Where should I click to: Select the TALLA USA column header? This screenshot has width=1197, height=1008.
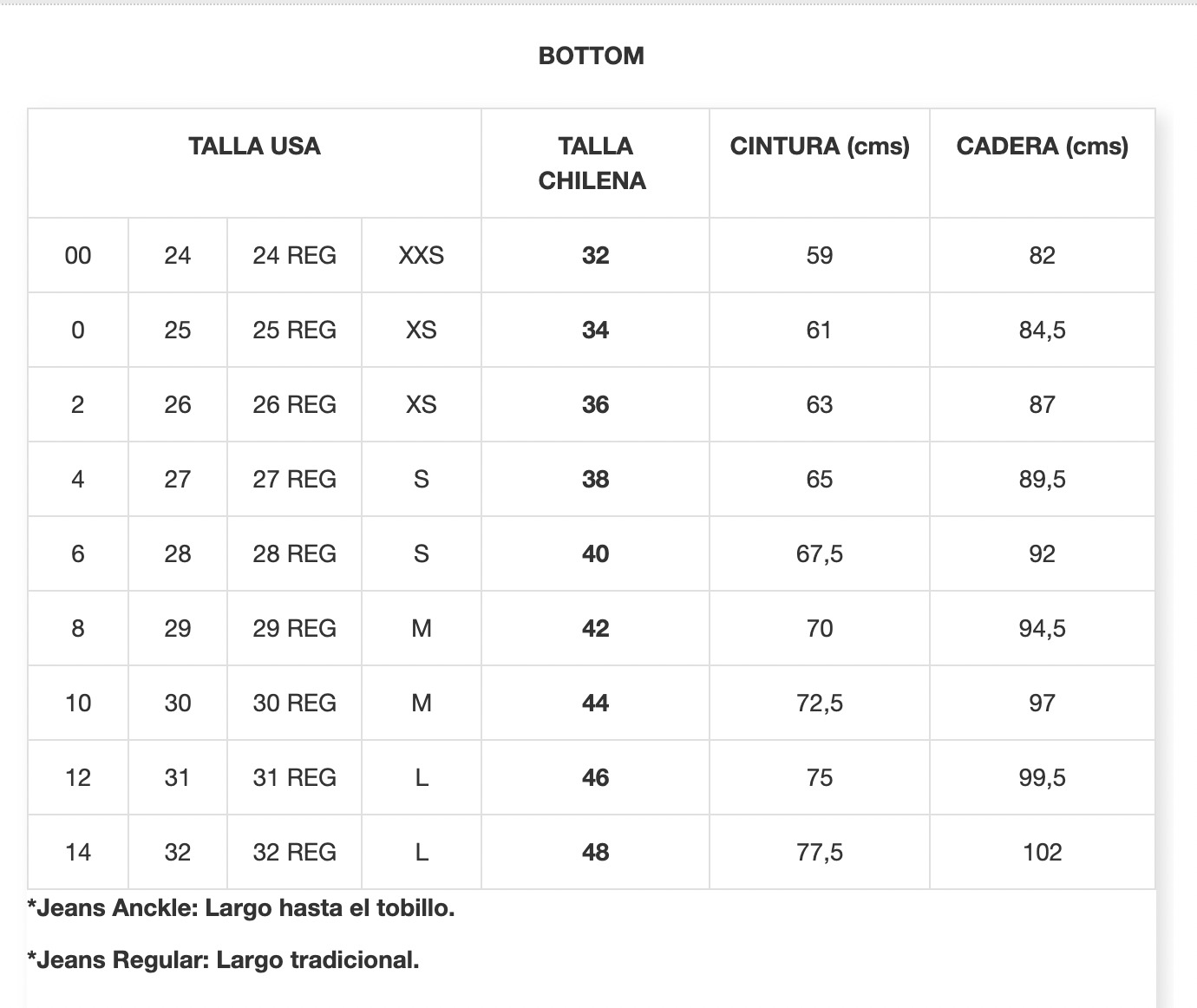(x=254, y=146)
